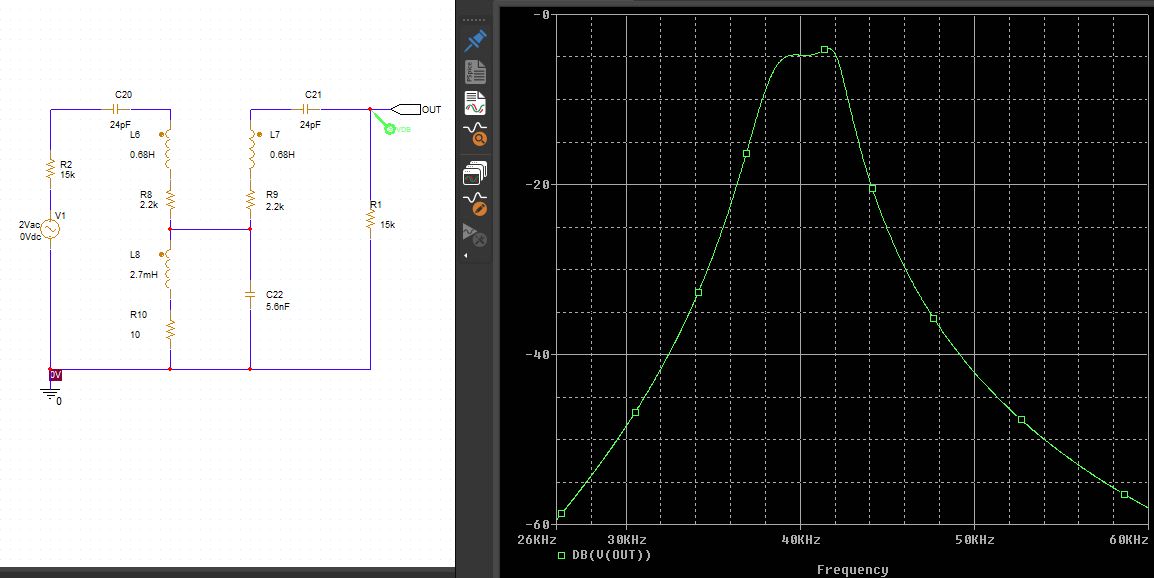Click resistor R1 symbol
The image size is (1154, 578).
pyautogui.click(x=370, y=221)
